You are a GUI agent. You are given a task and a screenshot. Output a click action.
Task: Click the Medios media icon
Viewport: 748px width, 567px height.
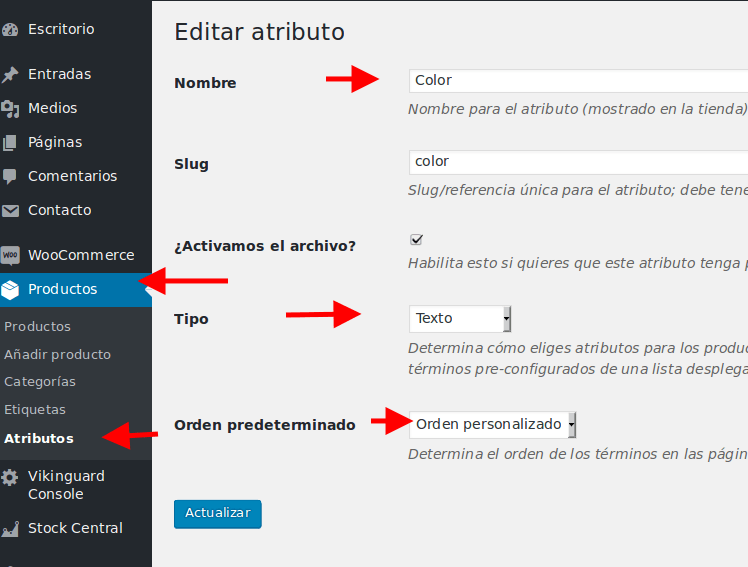coord(10,109)
